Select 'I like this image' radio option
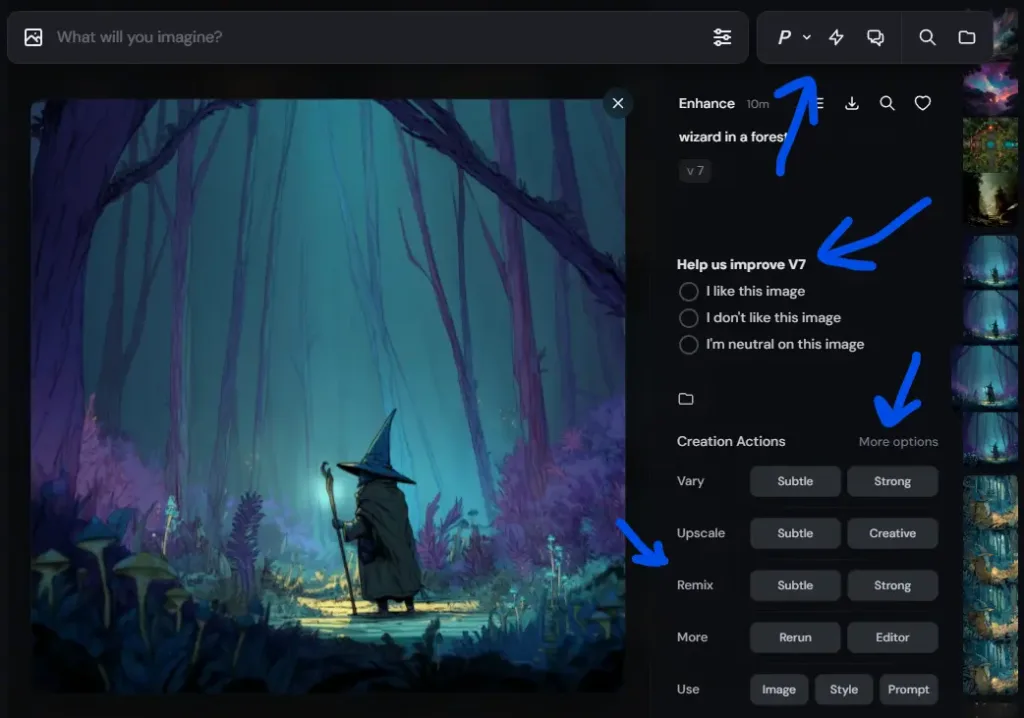Image resolution: width=1024 pixels, height=718 pixels. 688,291
